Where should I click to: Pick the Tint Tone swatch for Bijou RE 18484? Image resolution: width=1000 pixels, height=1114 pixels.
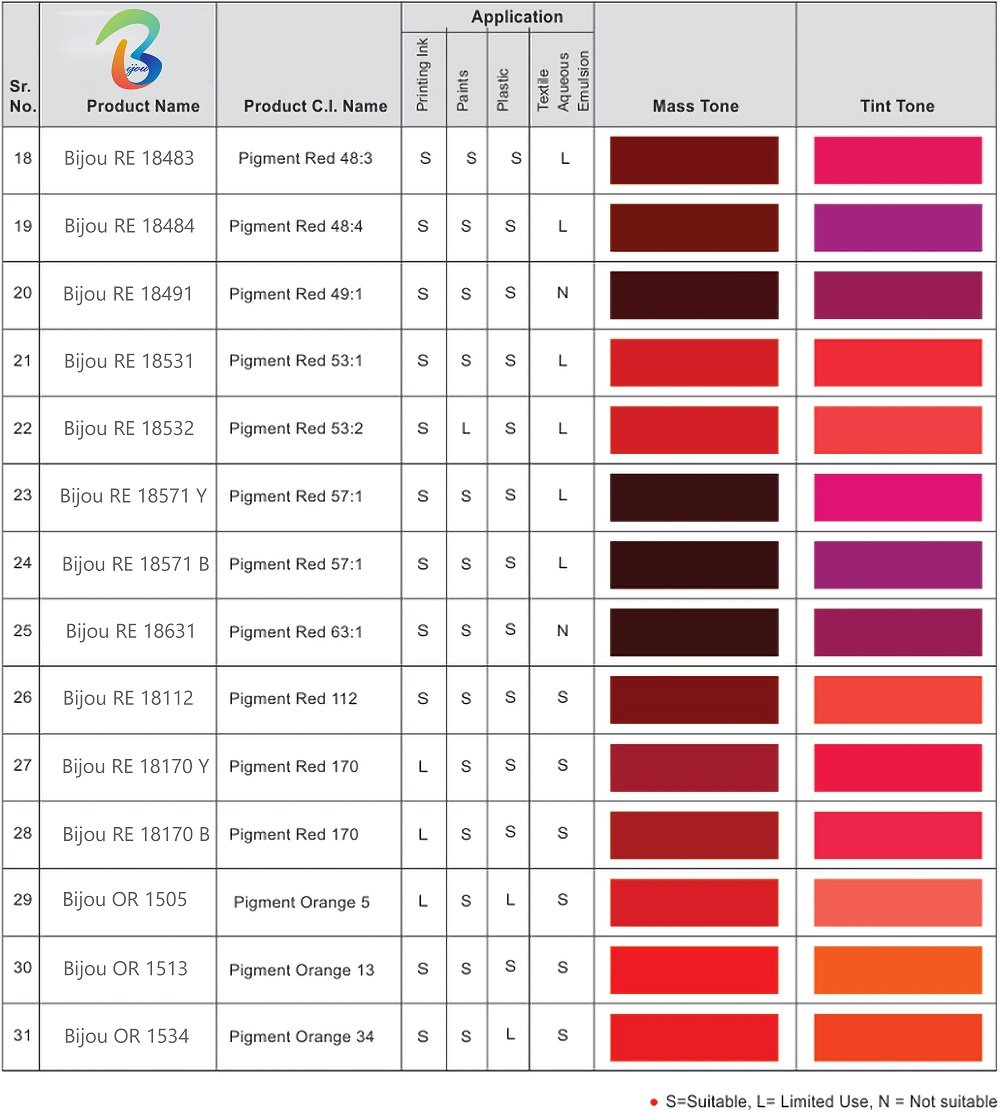coord(898,227)
